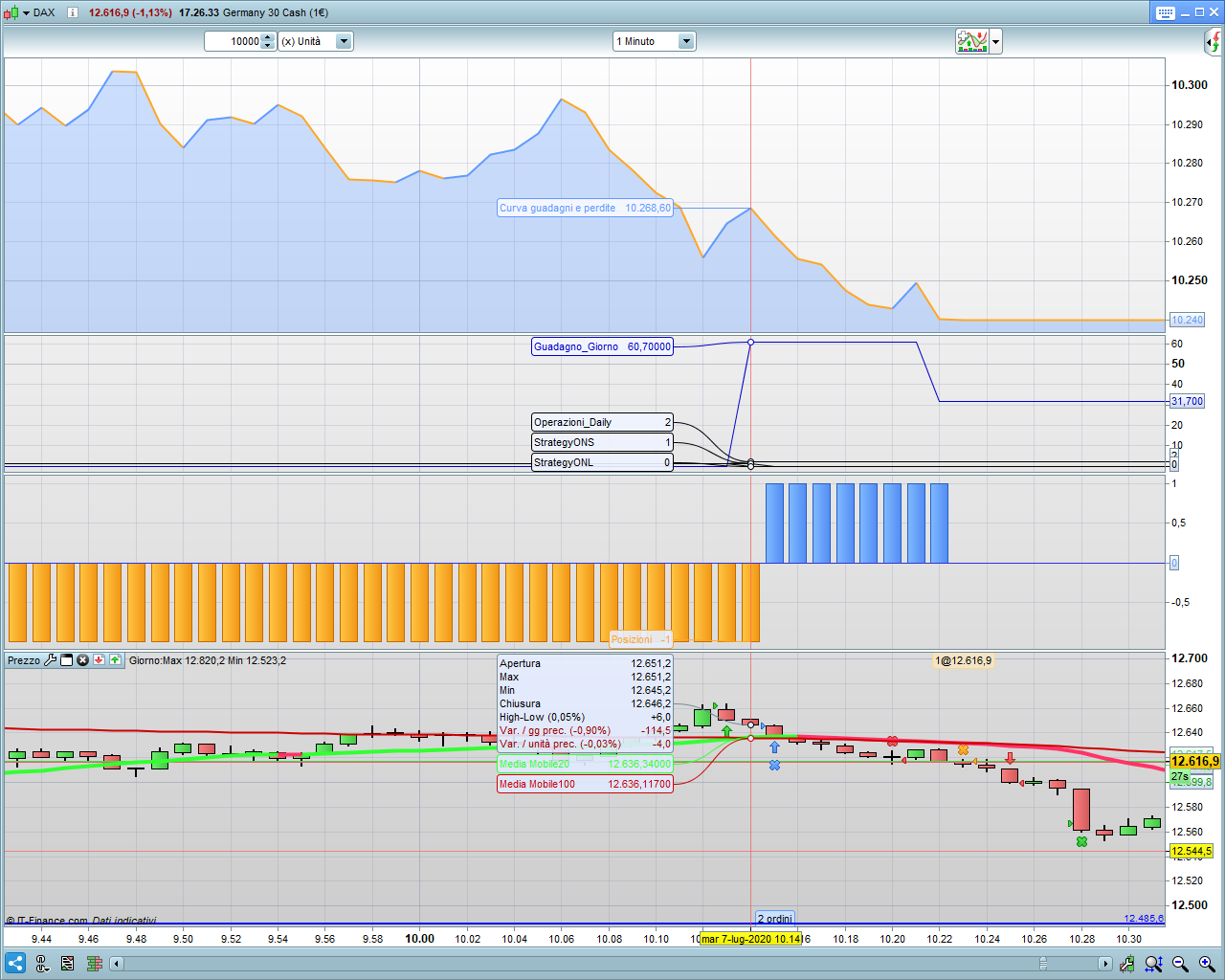This screenshot has width=1225, height=980.
Task: Click the Media Mobile20 green label
Action: tap(585, 764)
